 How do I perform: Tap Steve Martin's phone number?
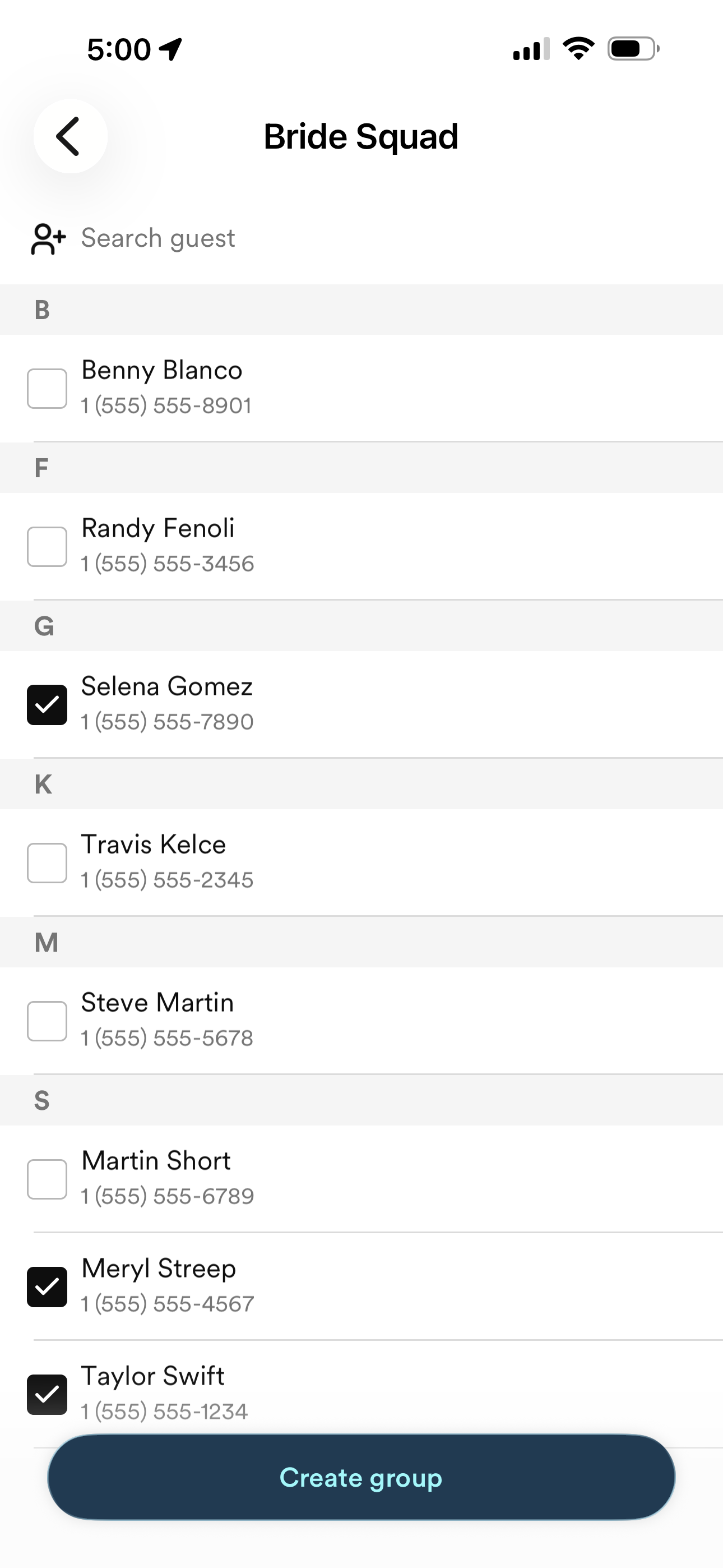pos(168,1039)
